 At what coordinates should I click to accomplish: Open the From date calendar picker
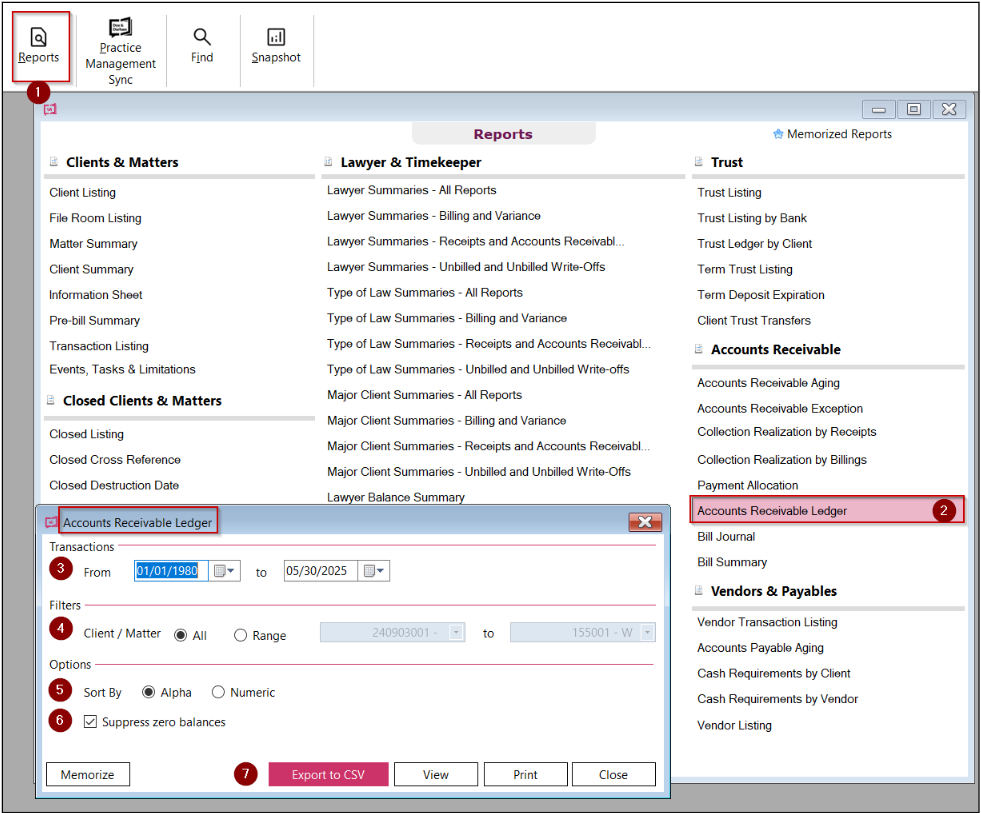pos(224,571)
